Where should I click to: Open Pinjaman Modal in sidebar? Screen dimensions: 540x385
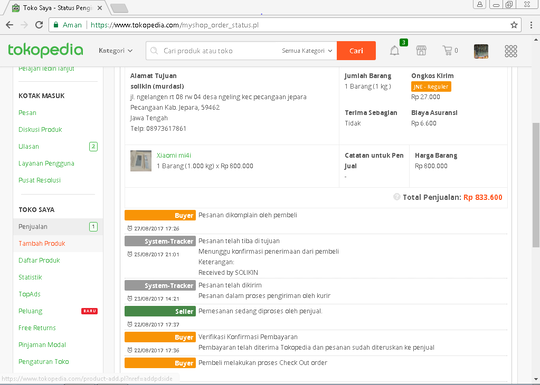[x=42, y=345]
